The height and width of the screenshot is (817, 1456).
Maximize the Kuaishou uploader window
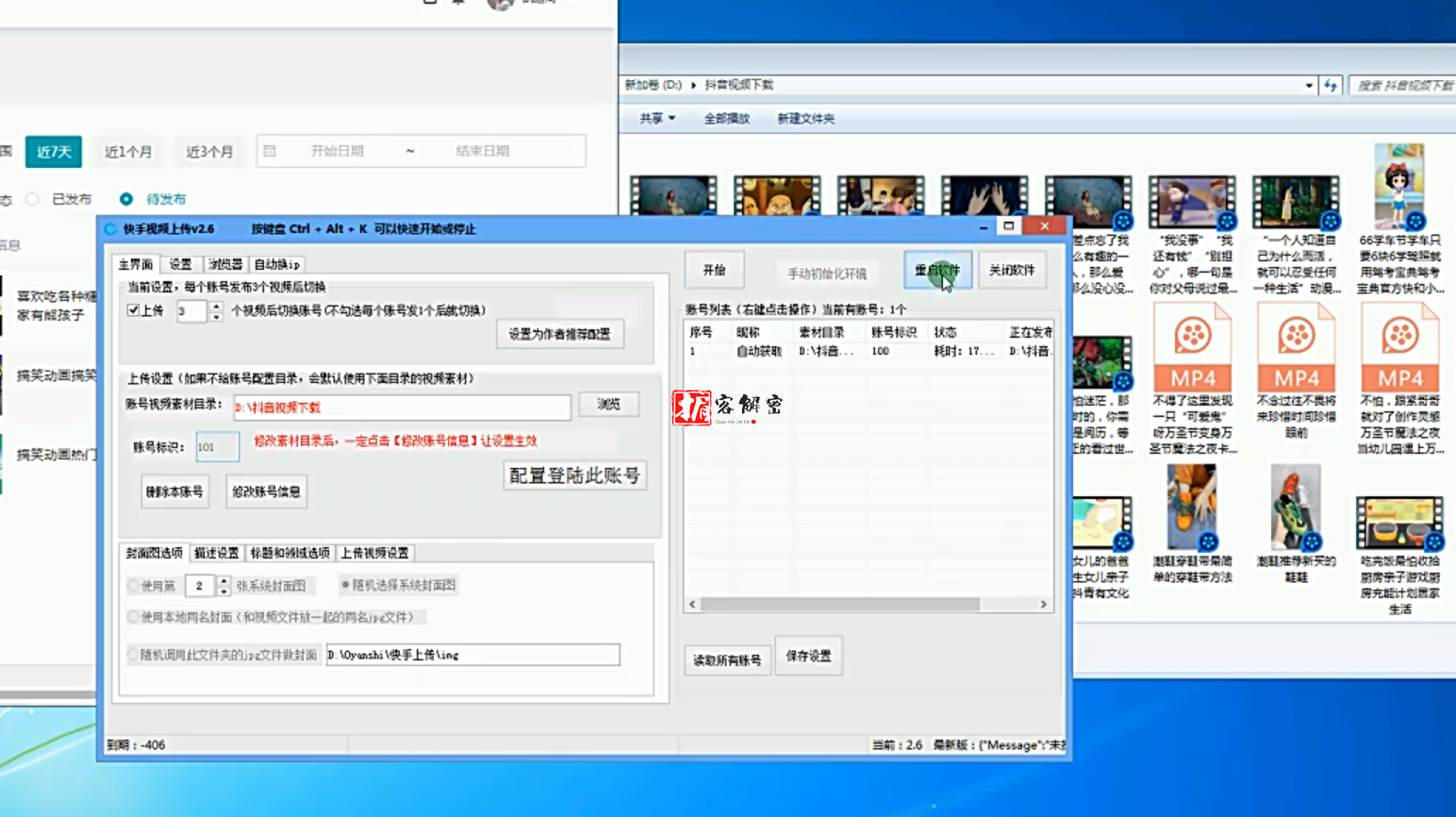click(1008, 226)
